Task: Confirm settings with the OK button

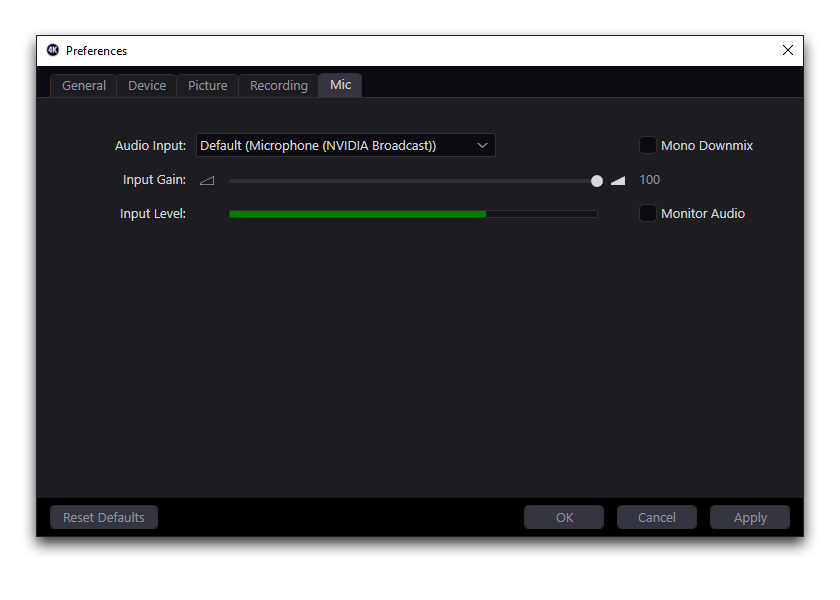Action: (564, 518)
